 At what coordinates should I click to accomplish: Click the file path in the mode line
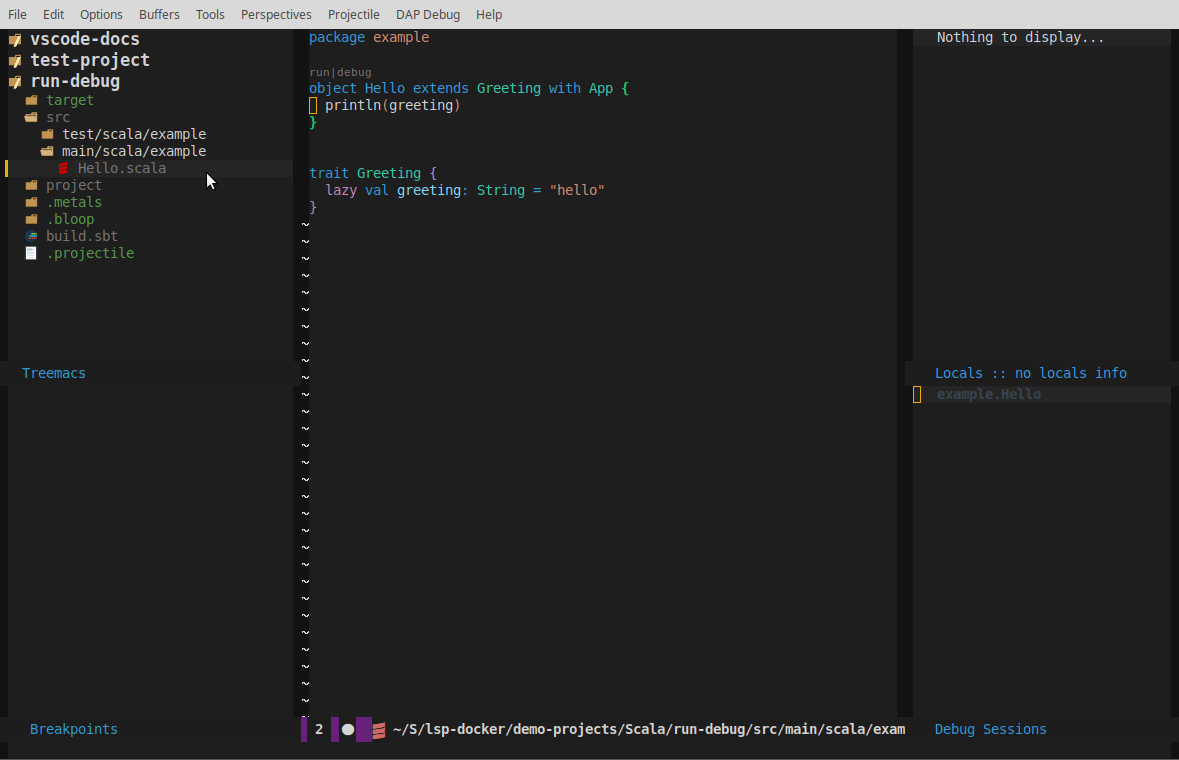coord(648,729)
